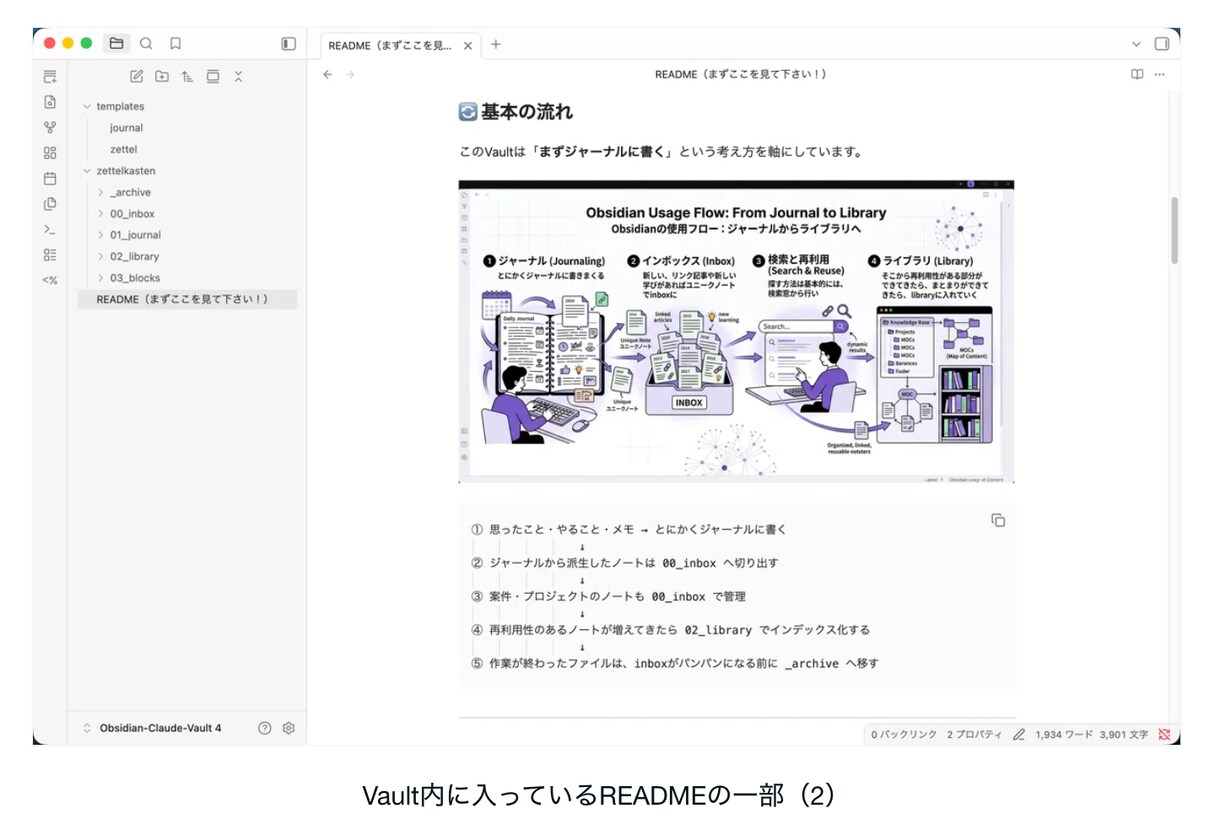Expand the _archive folder
Screen dimensions: 1220x830
point(101,192)
